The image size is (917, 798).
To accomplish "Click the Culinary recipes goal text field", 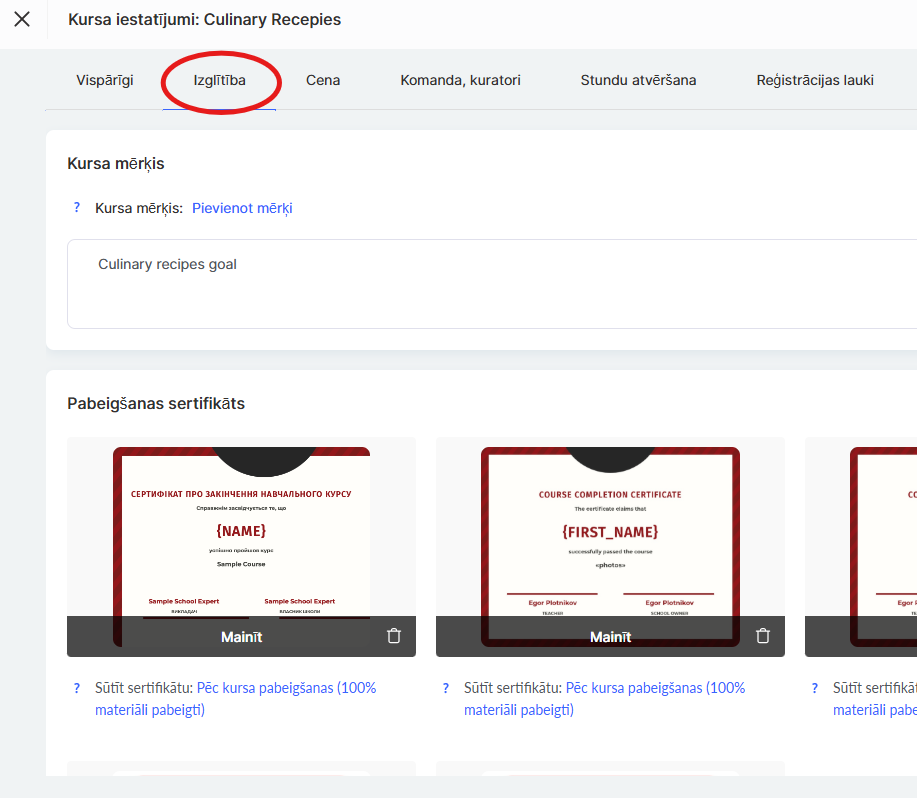I will (x=490, y=283).
